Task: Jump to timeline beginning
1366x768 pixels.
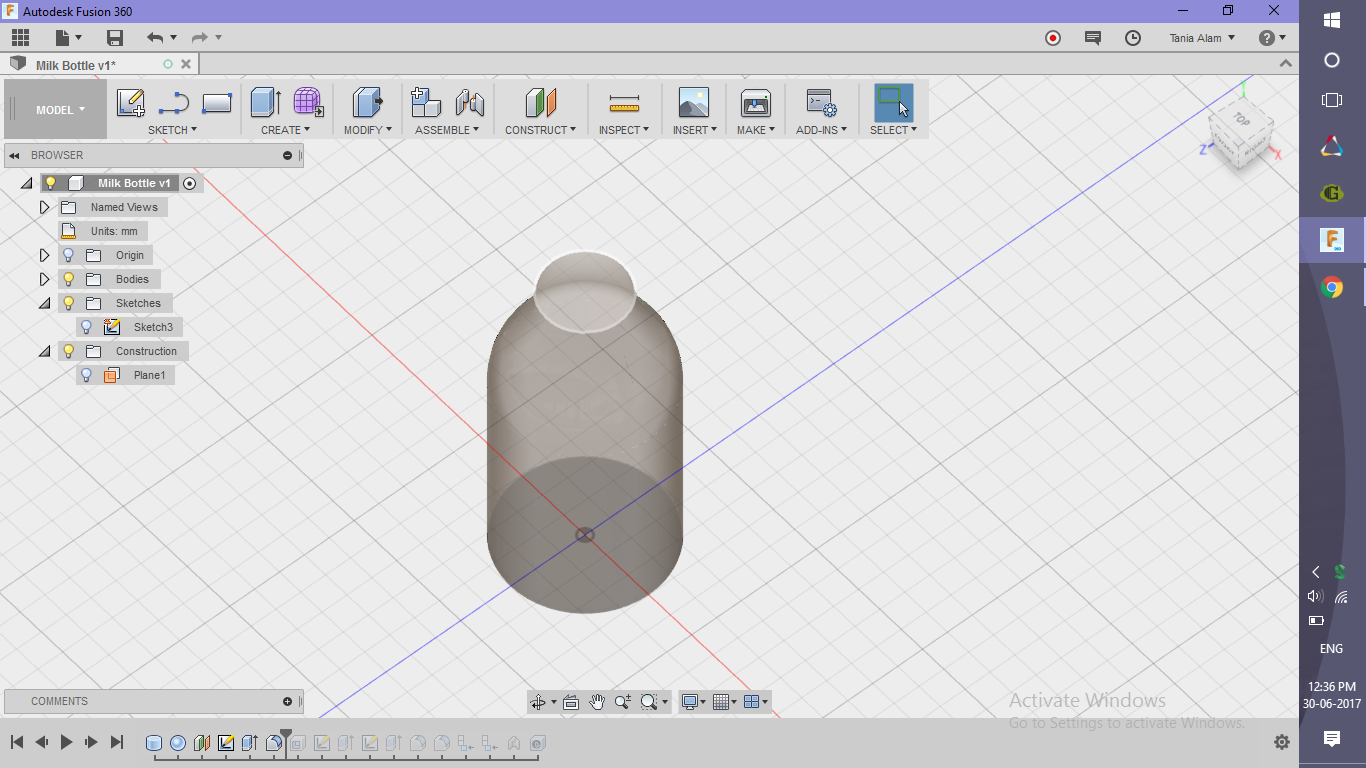Action: click(17, 742)
